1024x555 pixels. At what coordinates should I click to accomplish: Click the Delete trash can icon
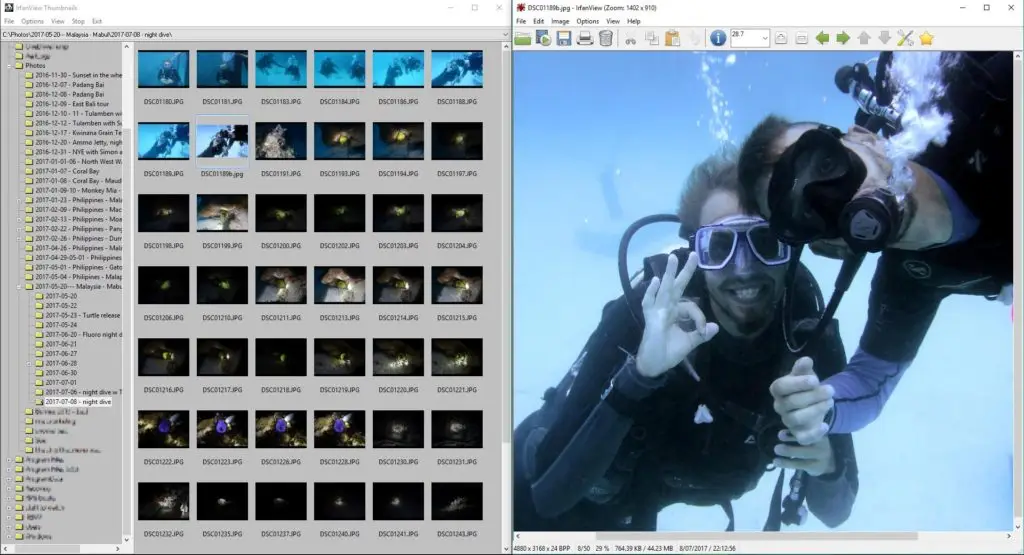605,38
